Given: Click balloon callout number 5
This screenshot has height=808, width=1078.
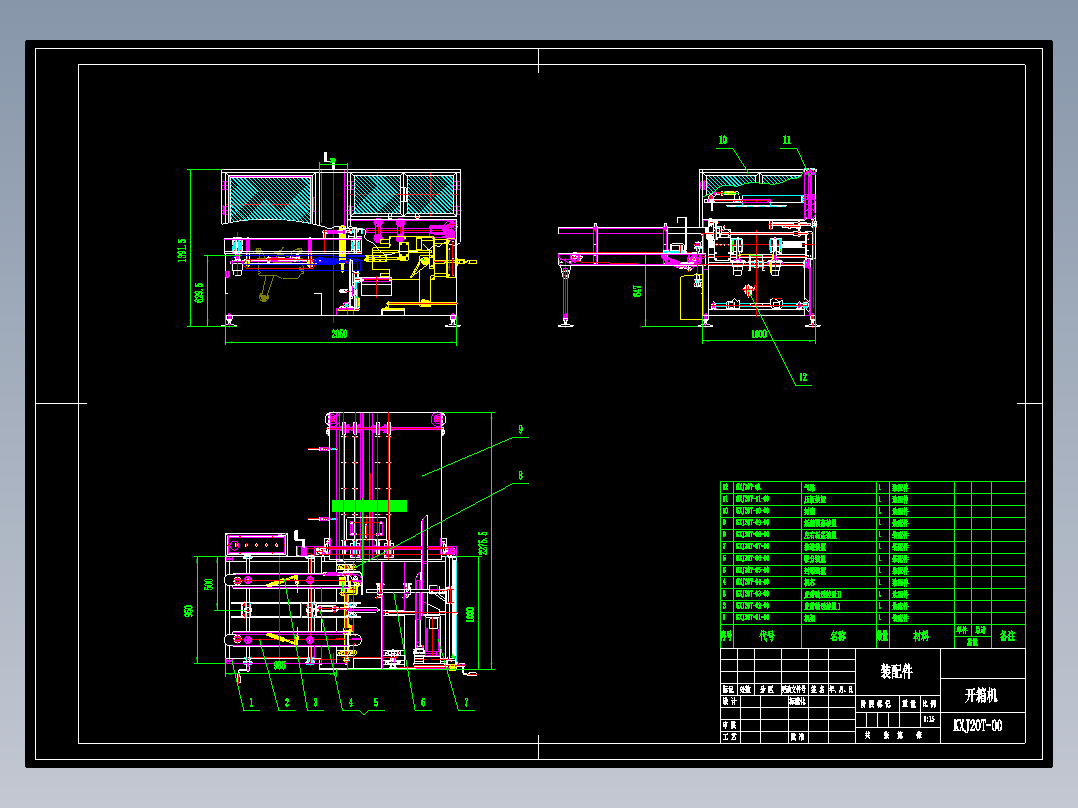Looking at the screenshot, I should click(x=375, y=703).
